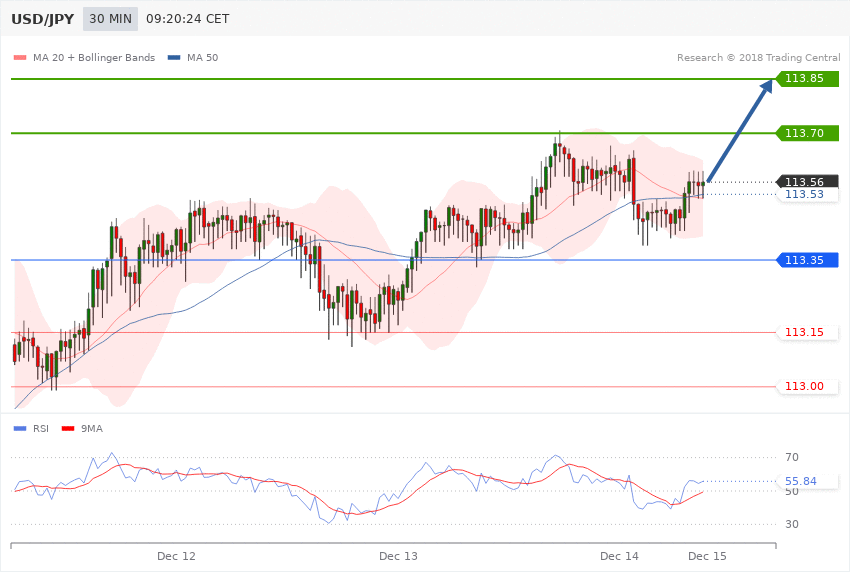Click the RSI legend label
This screenshot has height=576, width=850.
41,429
